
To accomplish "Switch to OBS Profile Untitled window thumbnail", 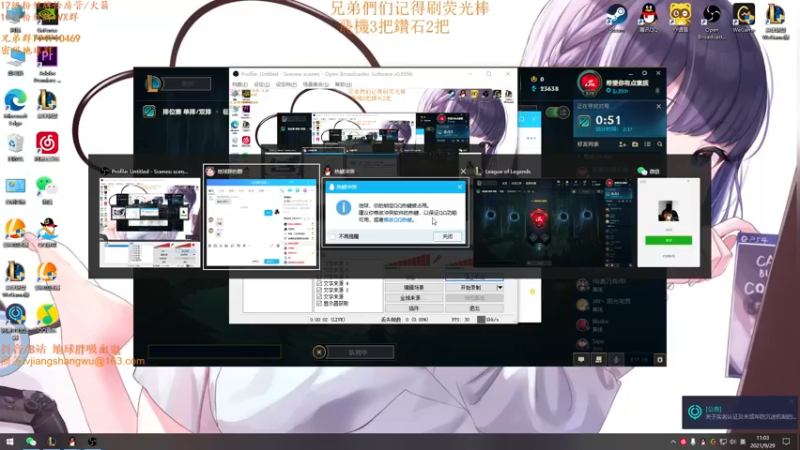I will (x=149, y=222).
